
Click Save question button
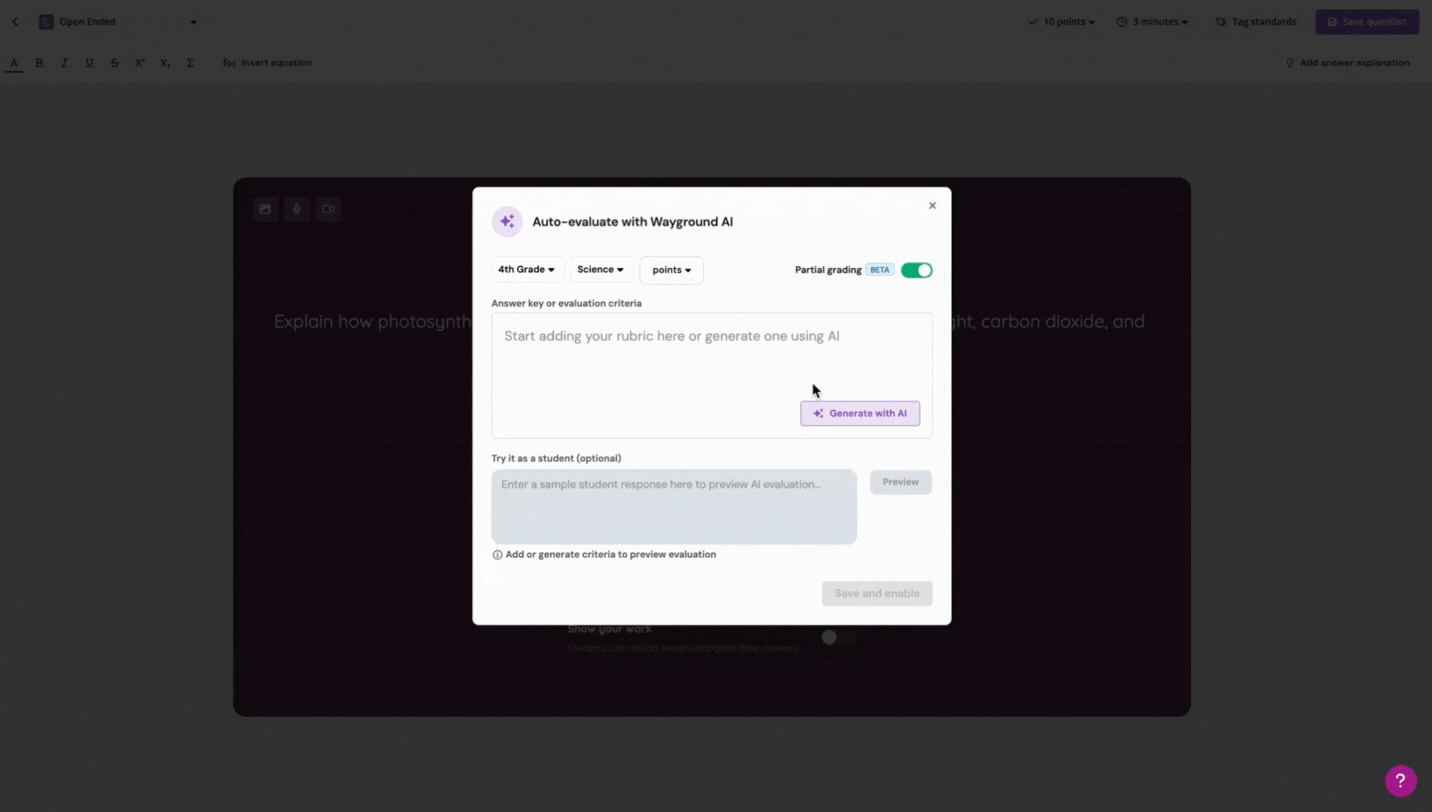point(1367,22)
